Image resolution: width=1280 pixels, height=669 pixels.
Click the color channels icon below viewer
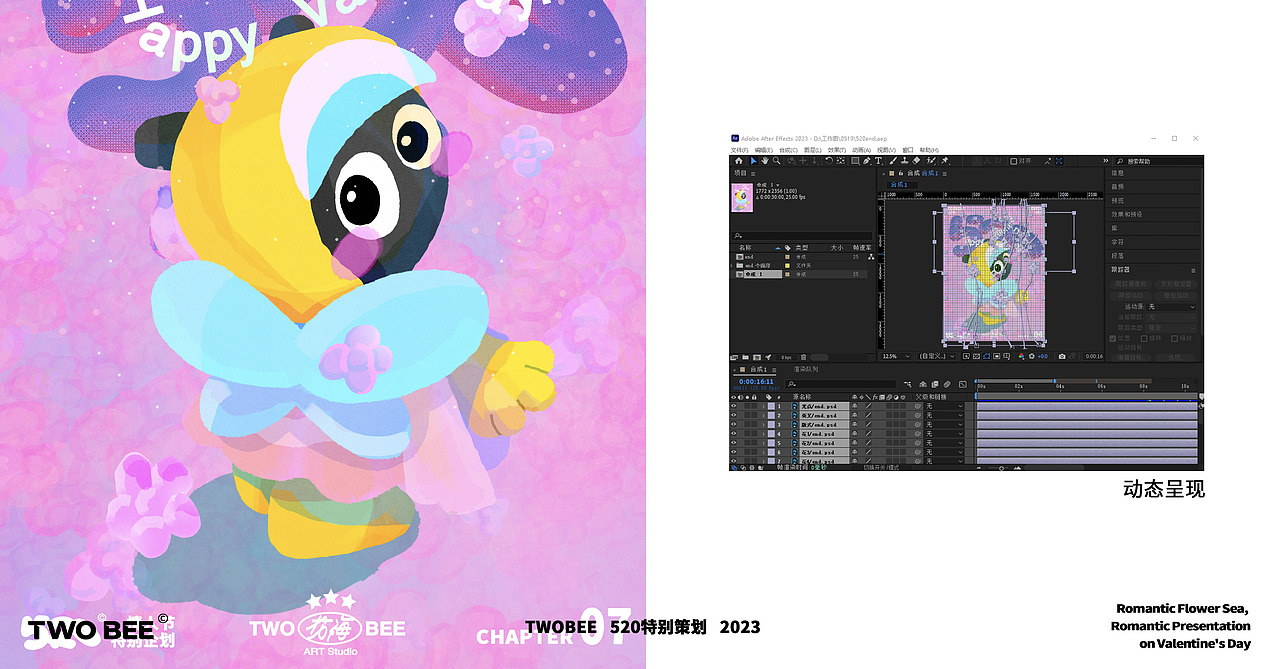[x=1022, y=356]
